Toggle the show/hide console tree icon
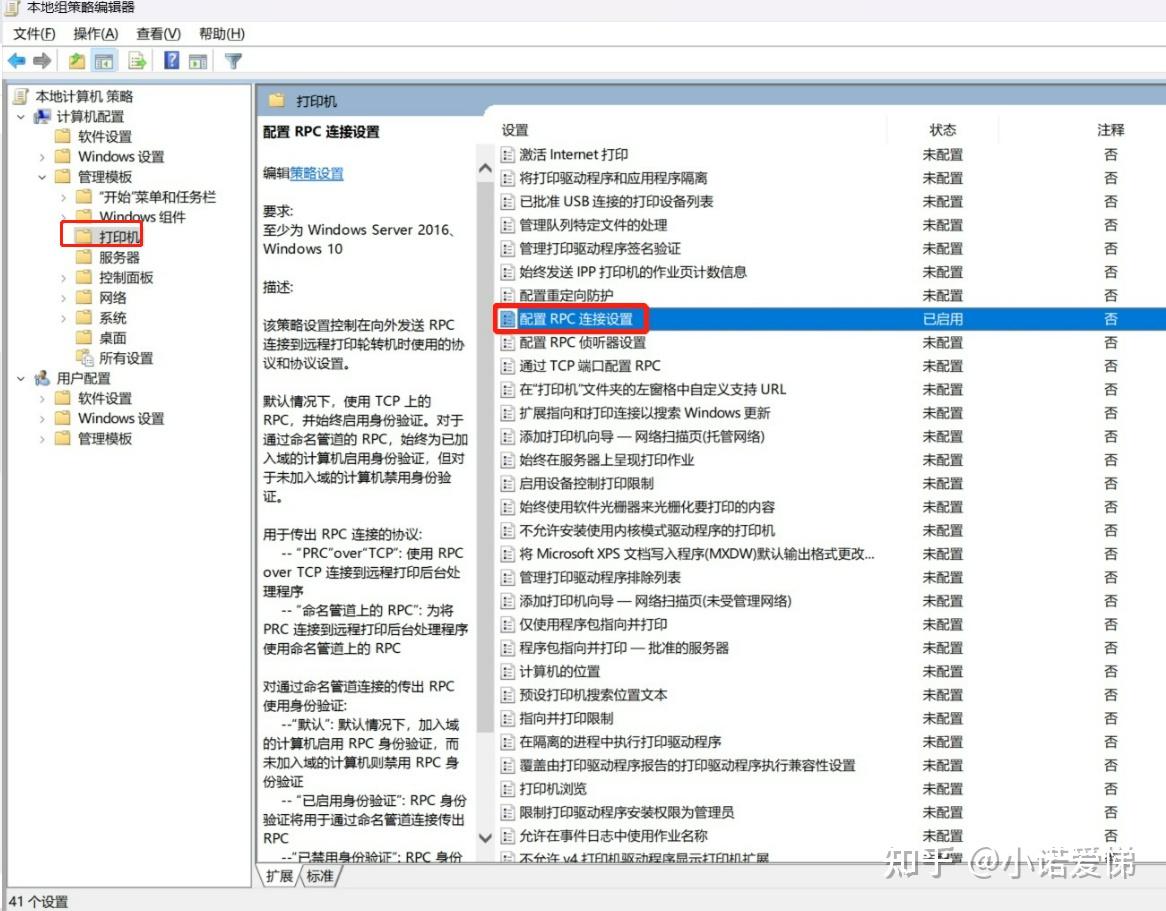Screen dimensions: 1166x911 tap(103, 60)
